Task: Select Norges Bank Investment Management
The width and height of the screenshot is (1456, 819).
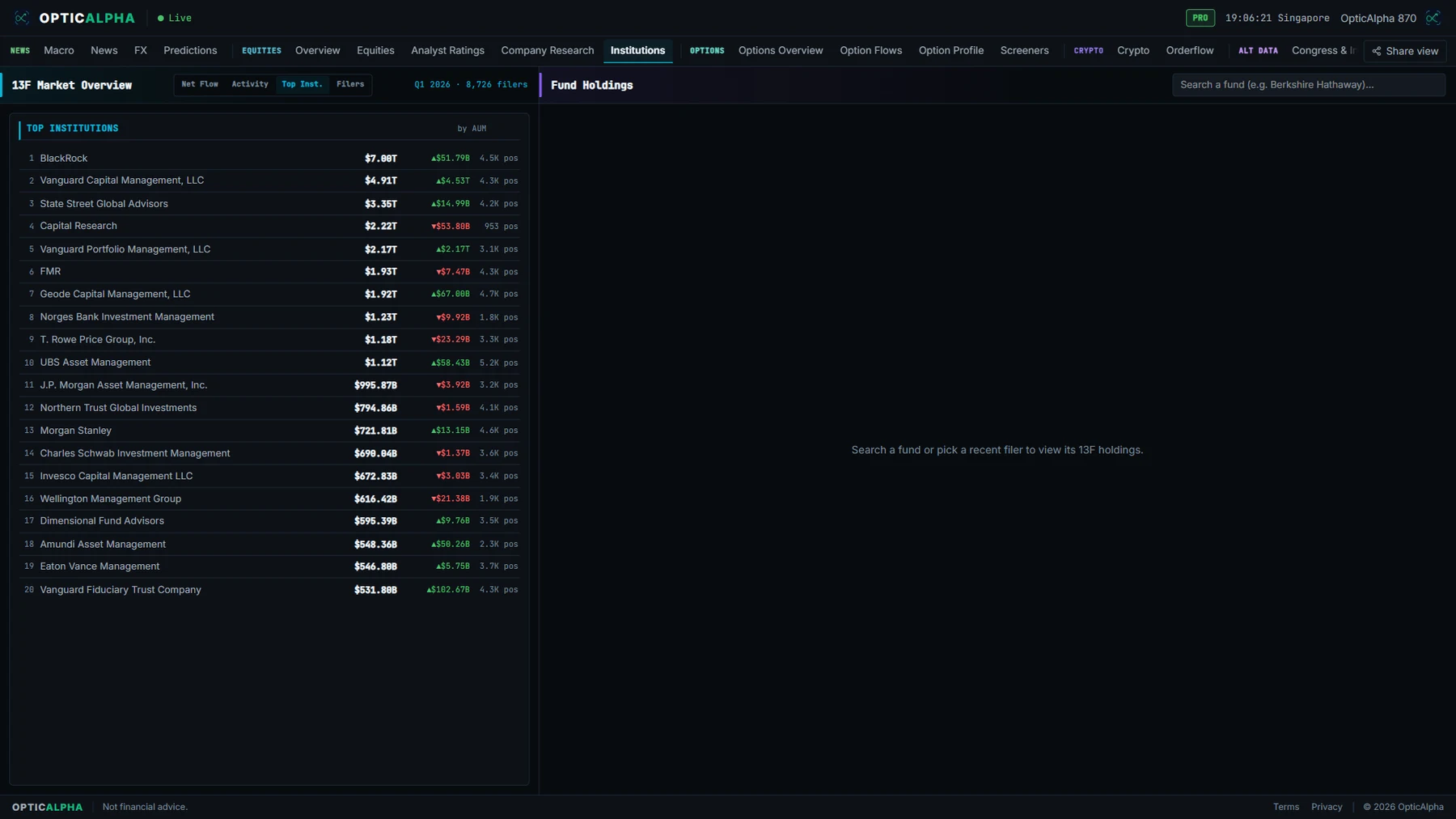Action: point(269,316)
